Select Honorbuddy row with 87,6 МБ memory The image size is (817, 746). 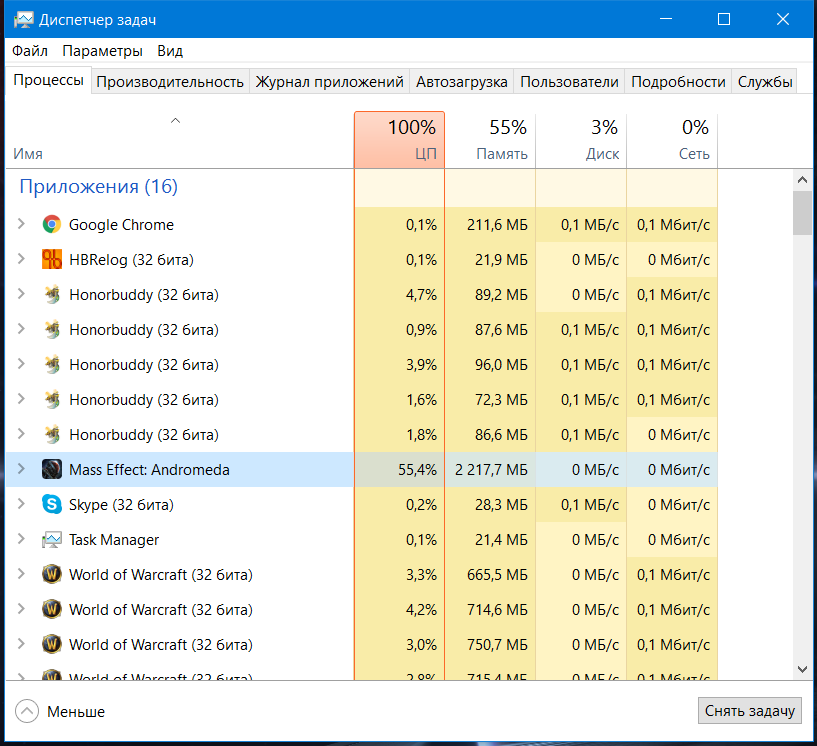click(362, 330)
